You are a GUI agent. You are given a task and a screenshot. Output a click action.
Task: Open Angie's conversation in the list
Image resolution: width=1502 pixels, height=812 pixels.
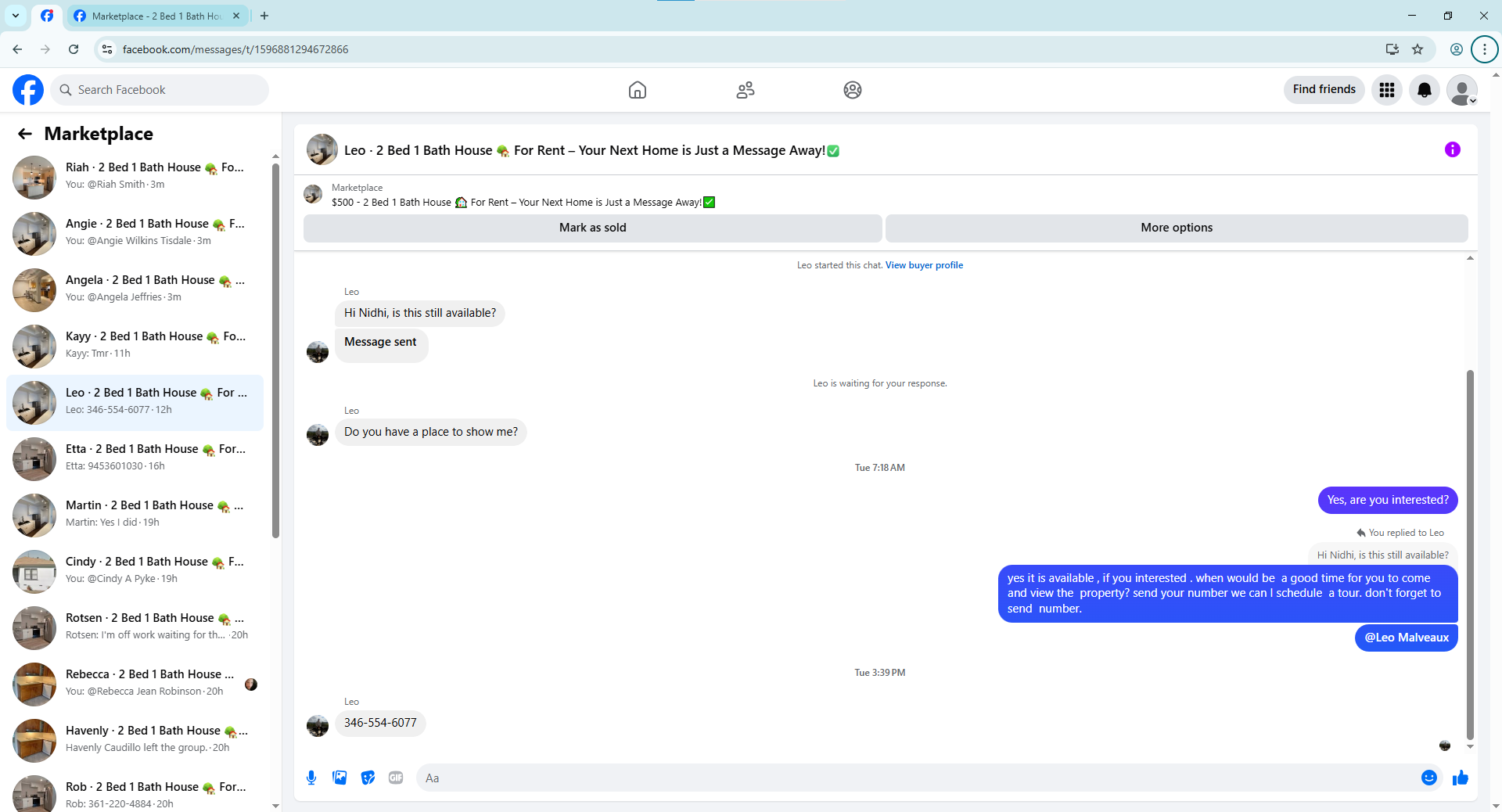click(x=135, y=233)
